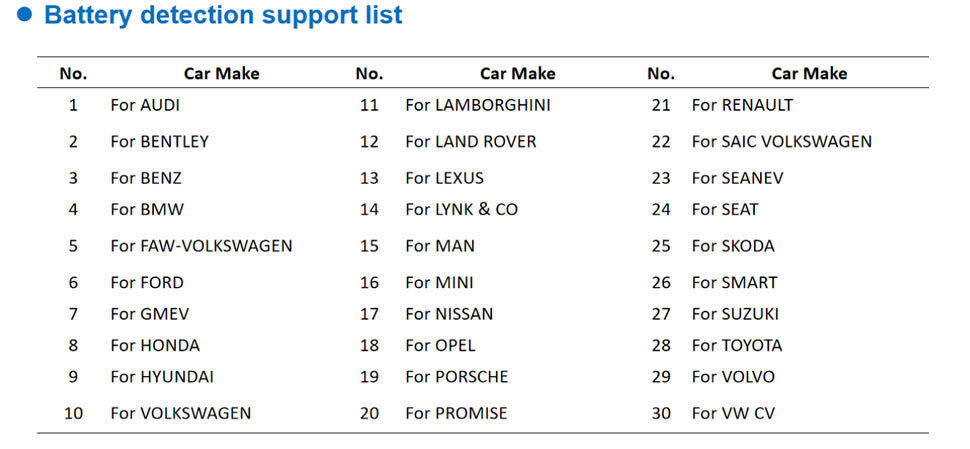The height and width of the screenshot is (449, 970).
Task: Select "For SAIC VOLKSWAGEN" in the list
Action: point(781,142)
